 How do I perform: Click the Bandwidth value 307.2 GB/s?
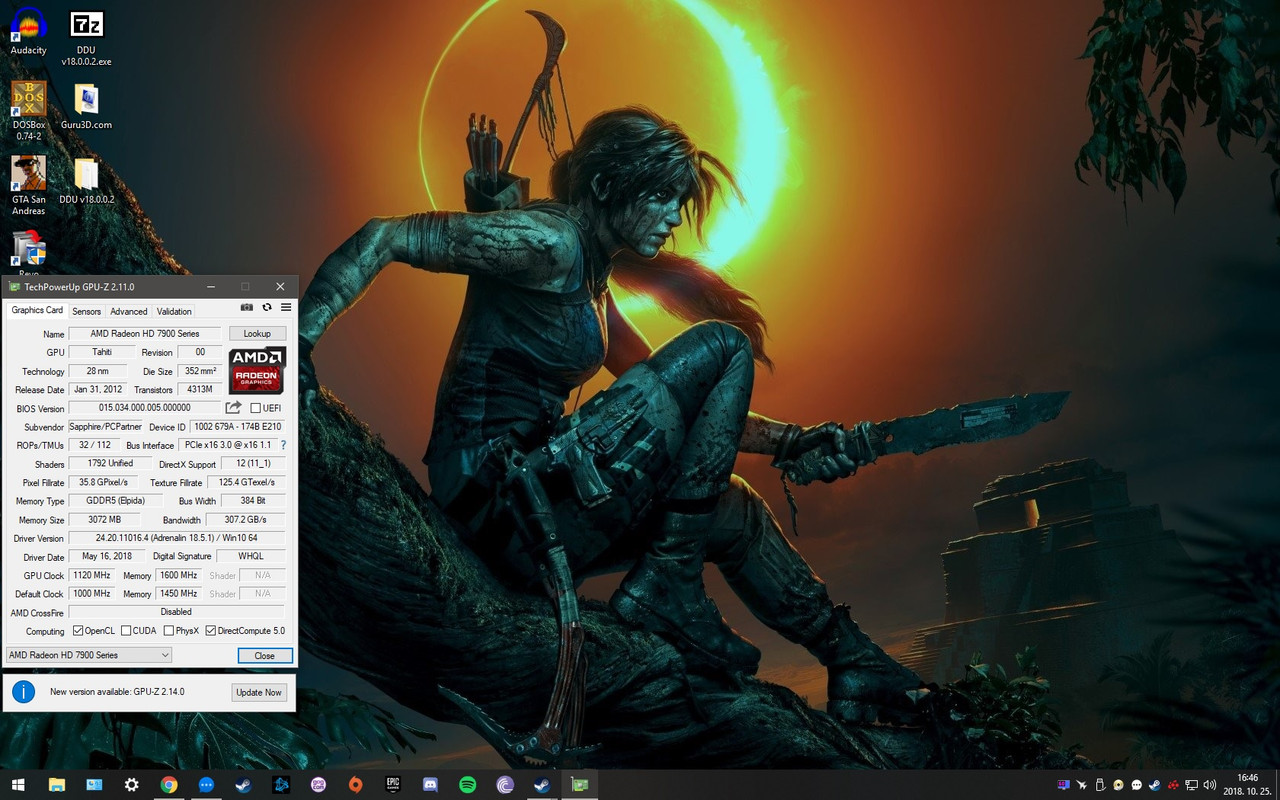(x=245, y=520)
